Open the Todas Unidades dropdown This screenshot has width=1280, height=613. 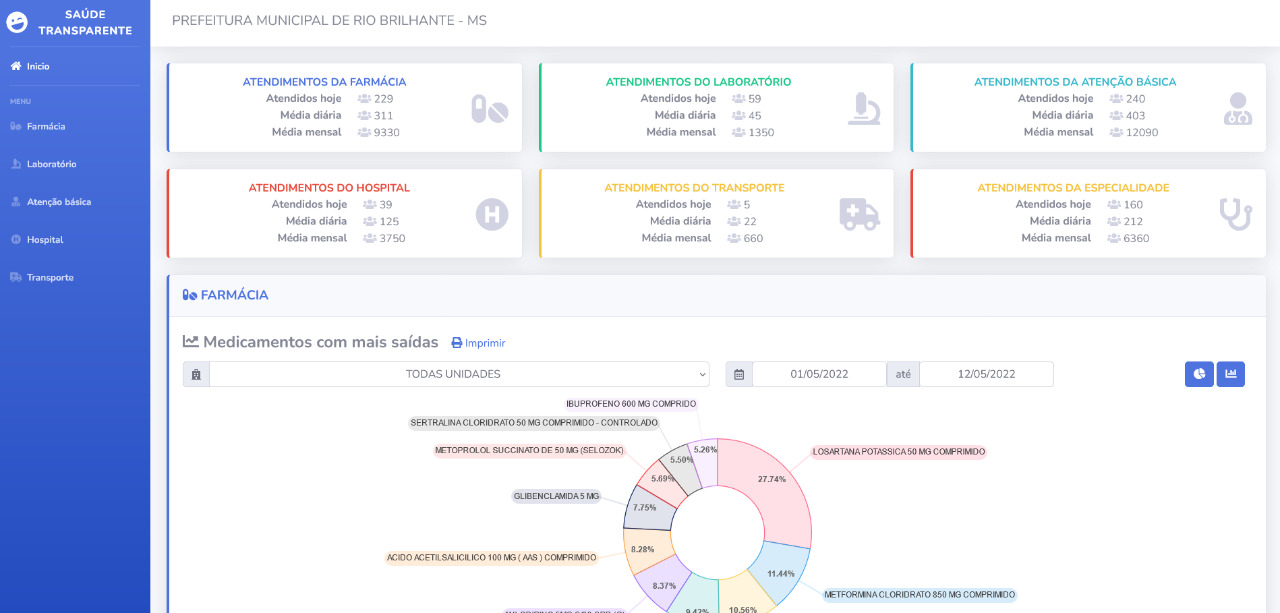pos(459,374)
